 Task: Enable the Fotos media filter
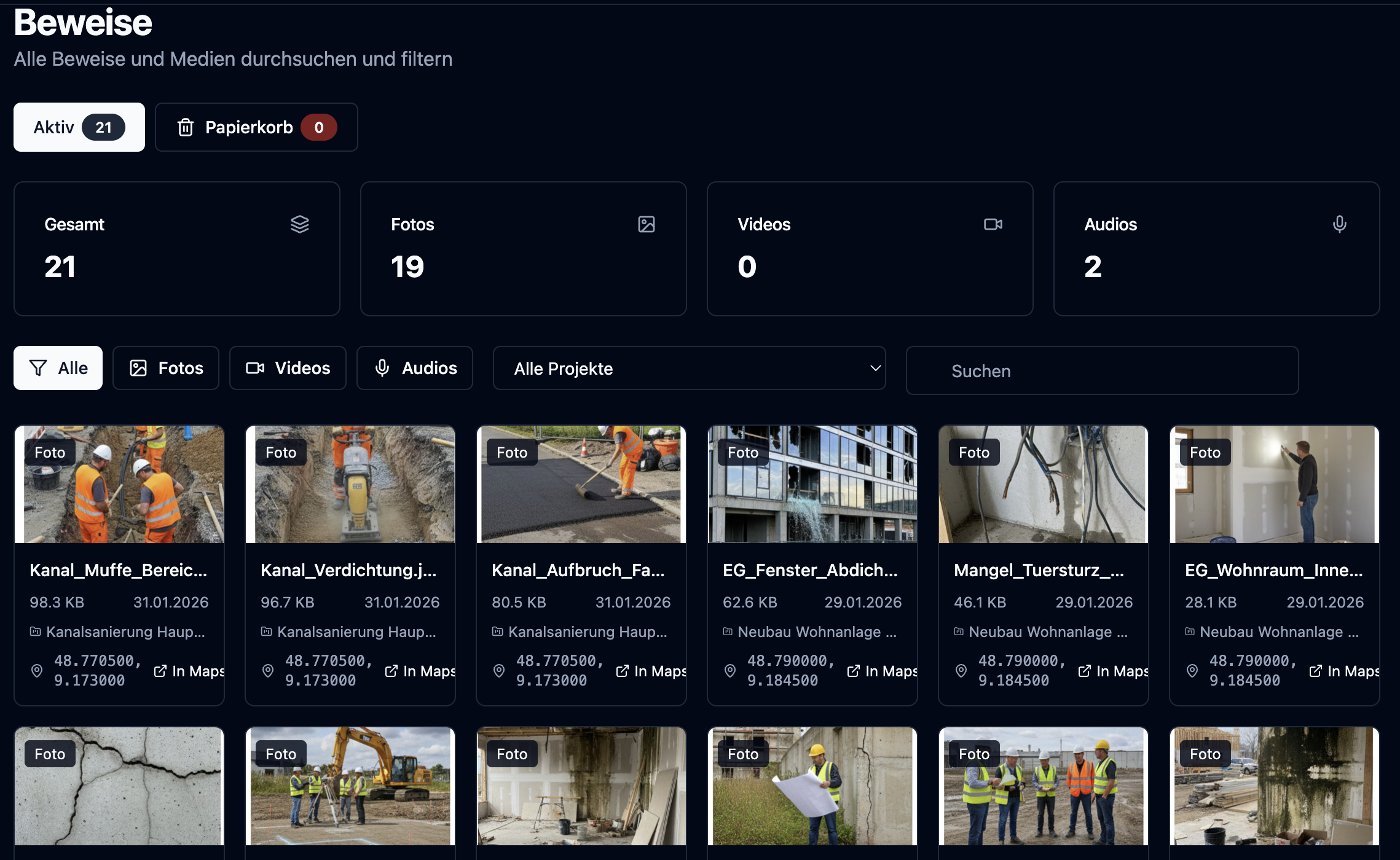(166, 368)
